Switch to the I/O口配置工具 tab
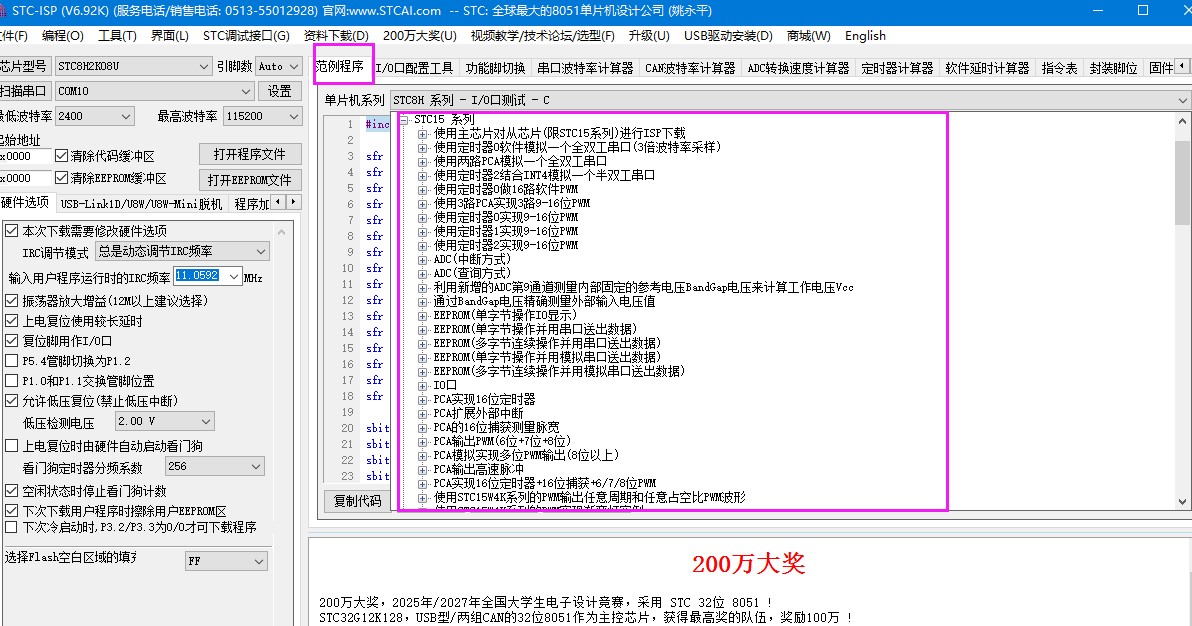1192x626 pixels. [414, 68]
